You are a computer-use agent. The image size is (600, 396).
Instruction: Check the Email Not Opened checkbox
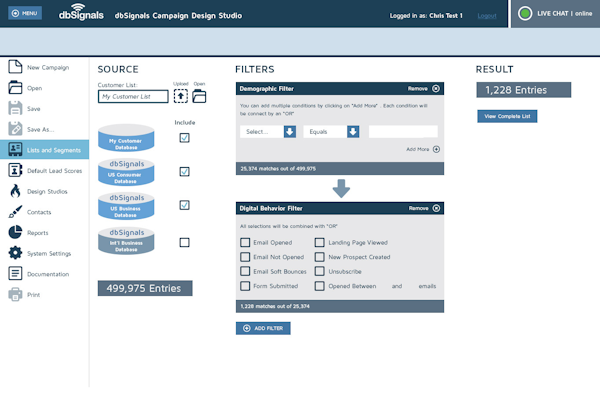[245, 257]
